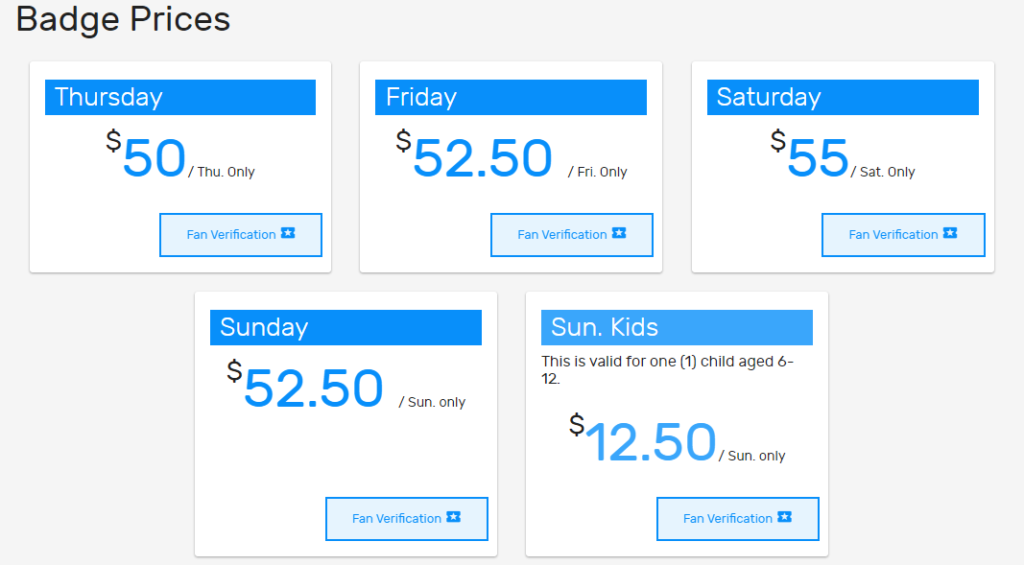This screenshot has width=1024, height=565.
Task: Click the ticket icon in Sun. Kids button
Action: (784, 517)
